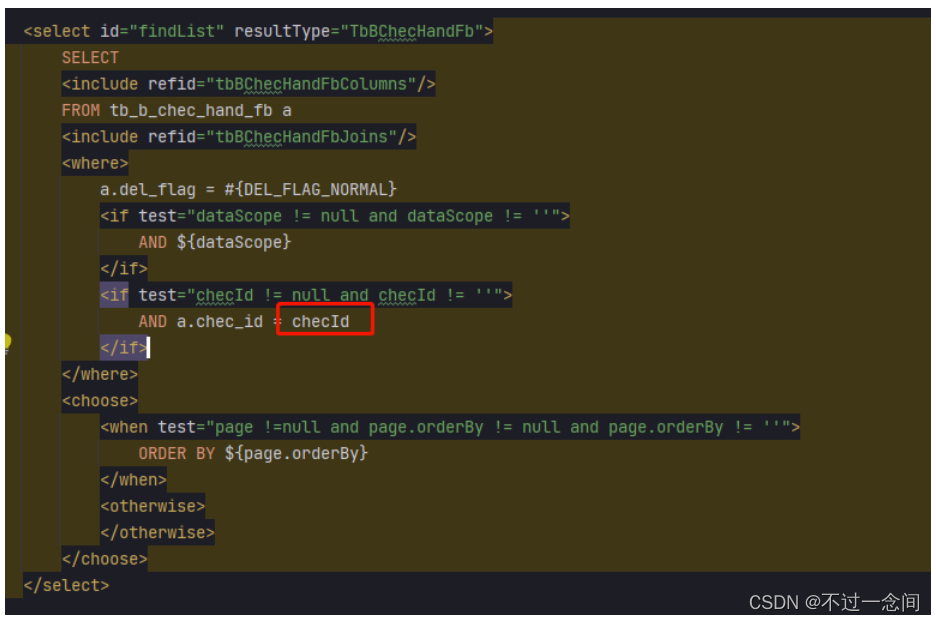
Task: Click the closing </where> tag
Action: click(100, 374)
